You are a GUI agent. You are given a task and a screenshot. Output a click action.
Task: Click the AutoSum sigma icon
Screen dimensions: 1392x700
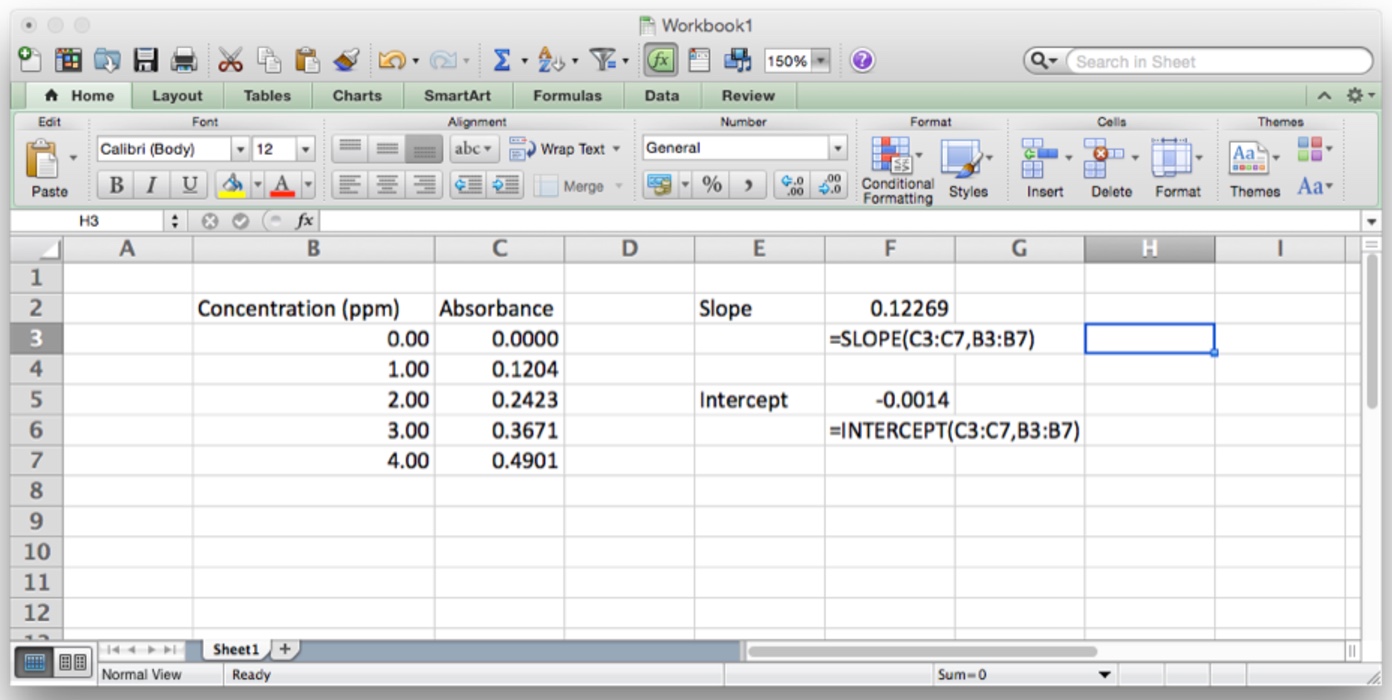pos(502,61)
